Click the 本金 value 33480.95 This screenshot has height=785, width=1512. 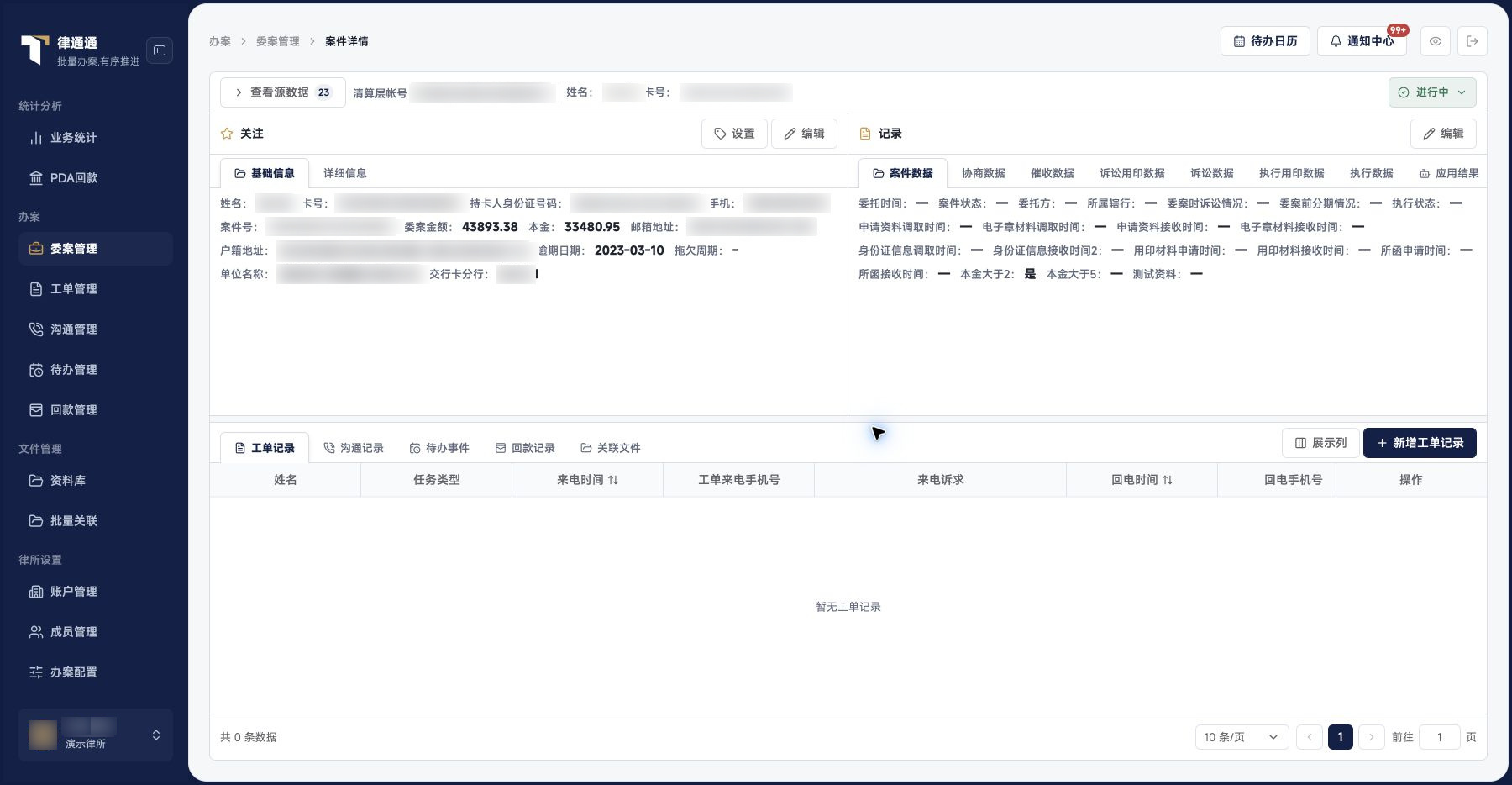click(x=592, y=227)
